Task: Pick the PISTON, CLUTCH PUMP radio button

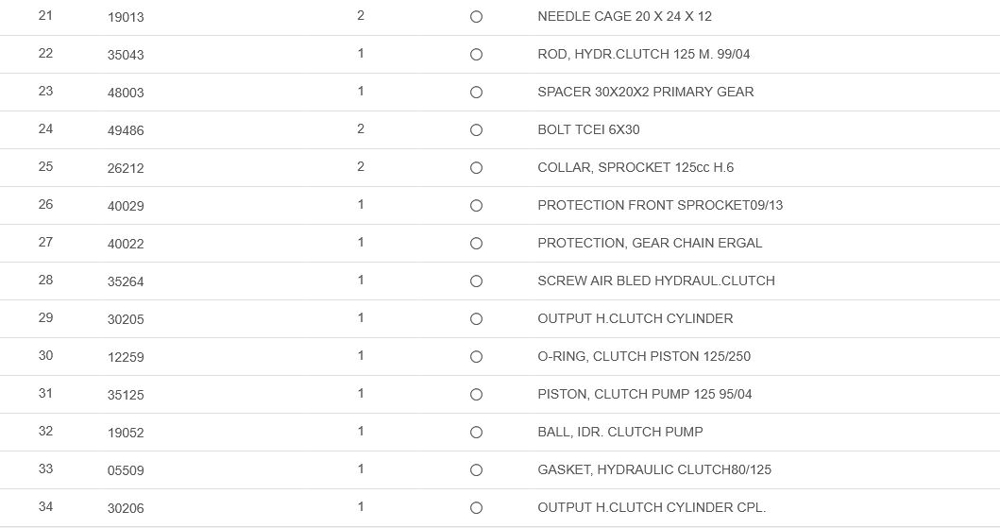Action: click(x=476, y=395)
